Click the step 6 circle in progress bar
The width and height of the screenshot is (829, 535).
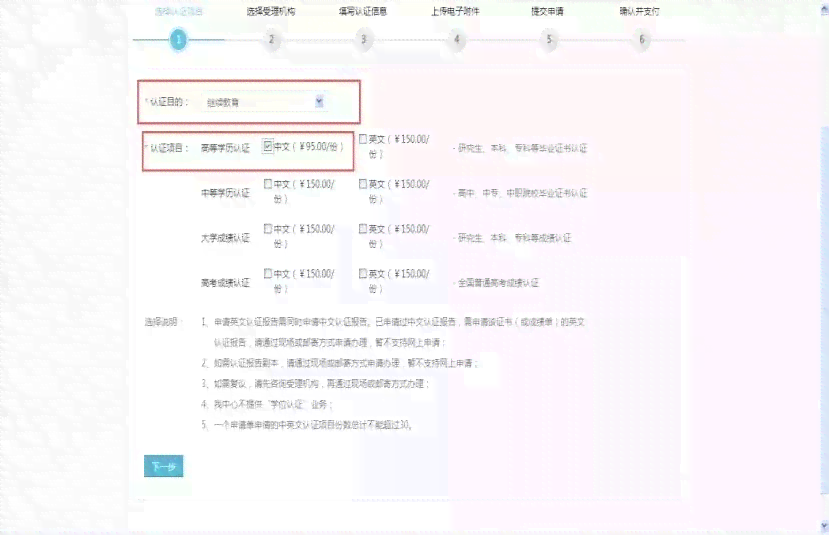point(642,40)
